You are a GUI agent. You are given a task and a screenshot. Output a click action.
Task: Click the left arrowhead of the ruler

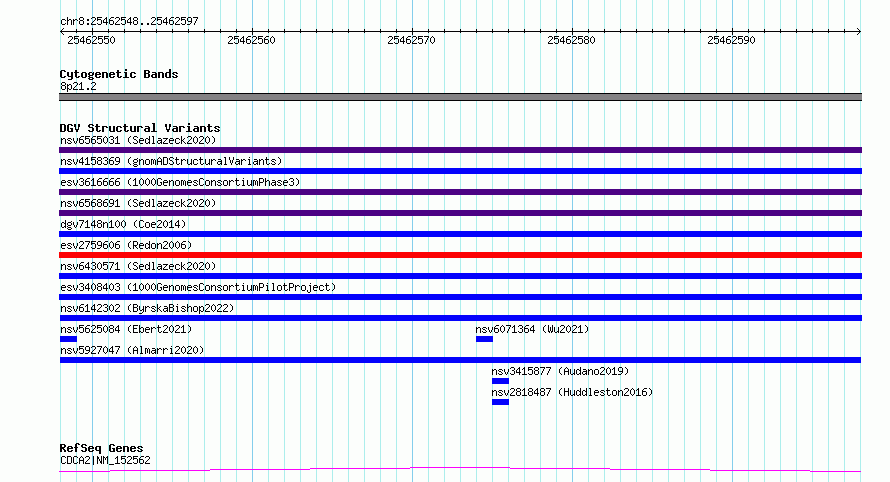tap(62, 32)
